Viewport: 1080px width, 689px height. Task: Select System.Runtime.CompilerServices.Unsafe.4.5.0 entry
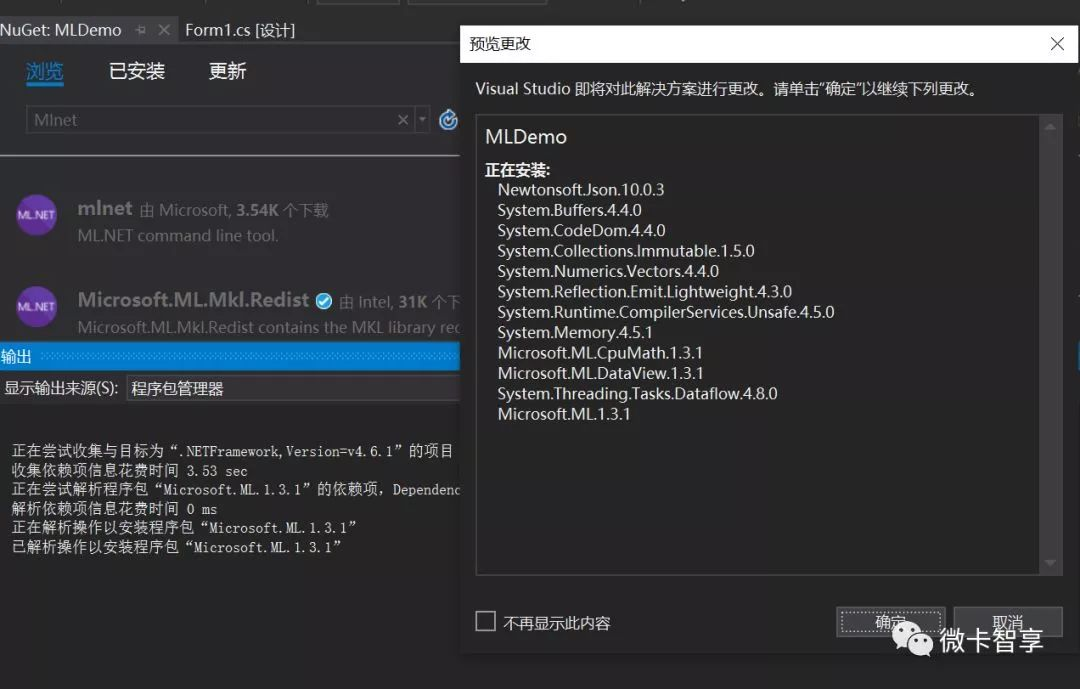tap(666, 312)
